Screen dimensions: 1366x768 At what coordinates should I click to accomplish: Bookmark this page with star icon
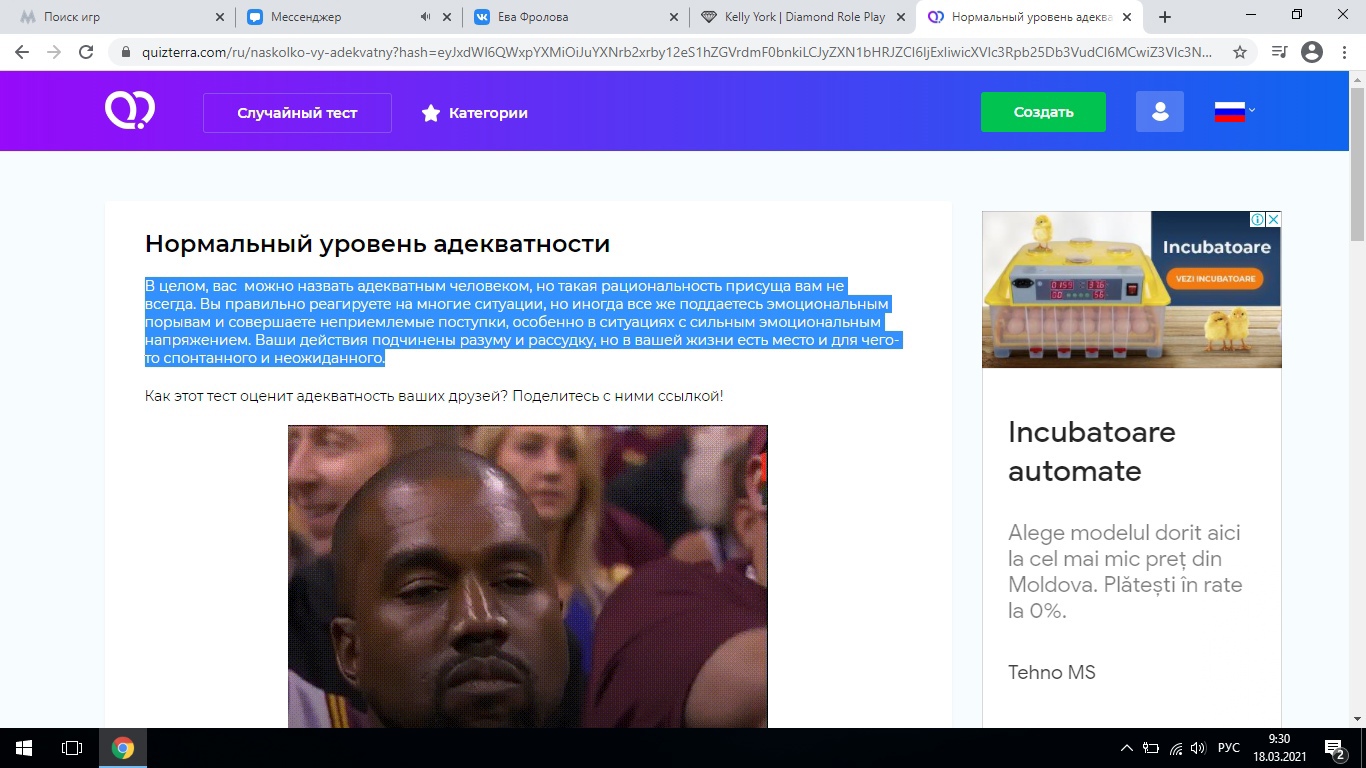(1240, 52)
